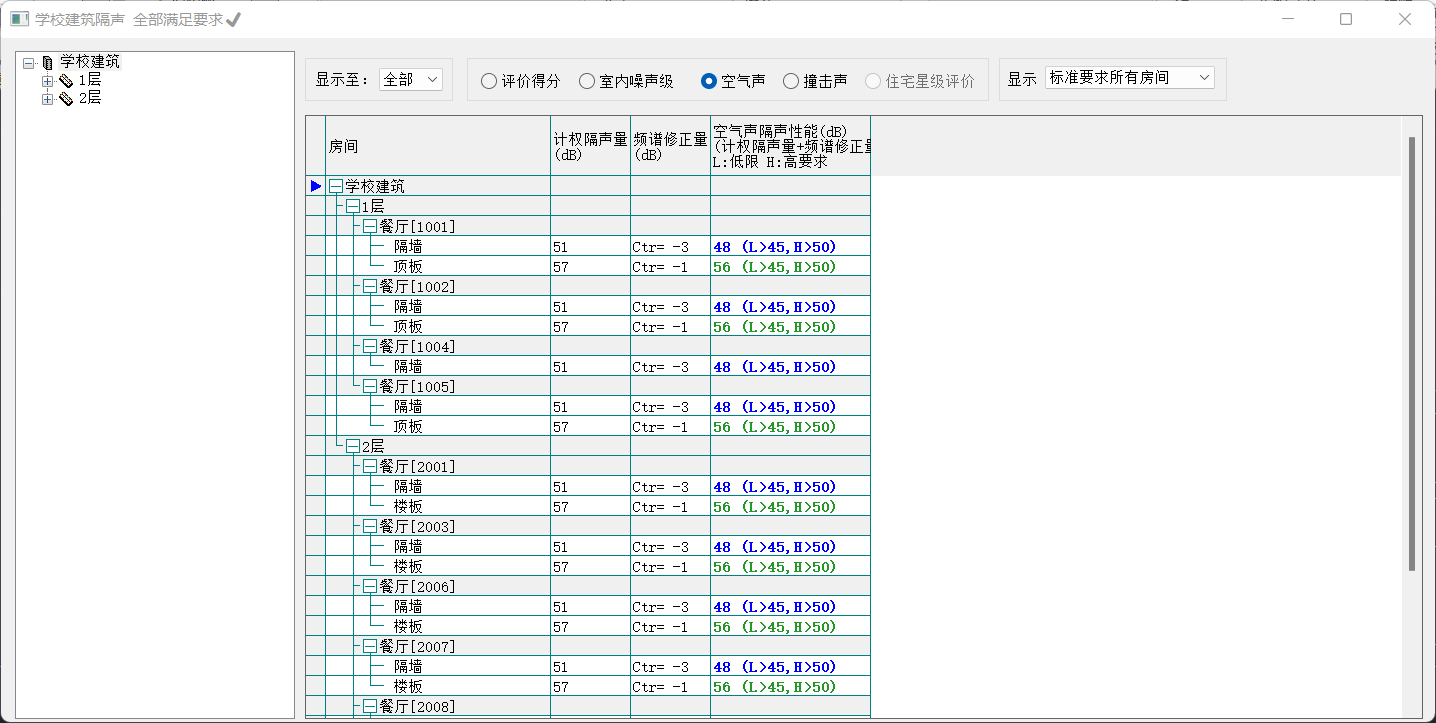Click the 48 (L>45,H>50) value for 餐厅[1004] 隔墙

[775, 367]
